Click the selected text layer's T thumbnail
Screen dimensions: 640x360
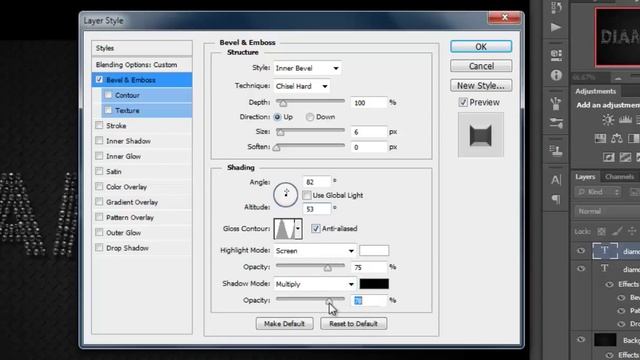(605, 251)
